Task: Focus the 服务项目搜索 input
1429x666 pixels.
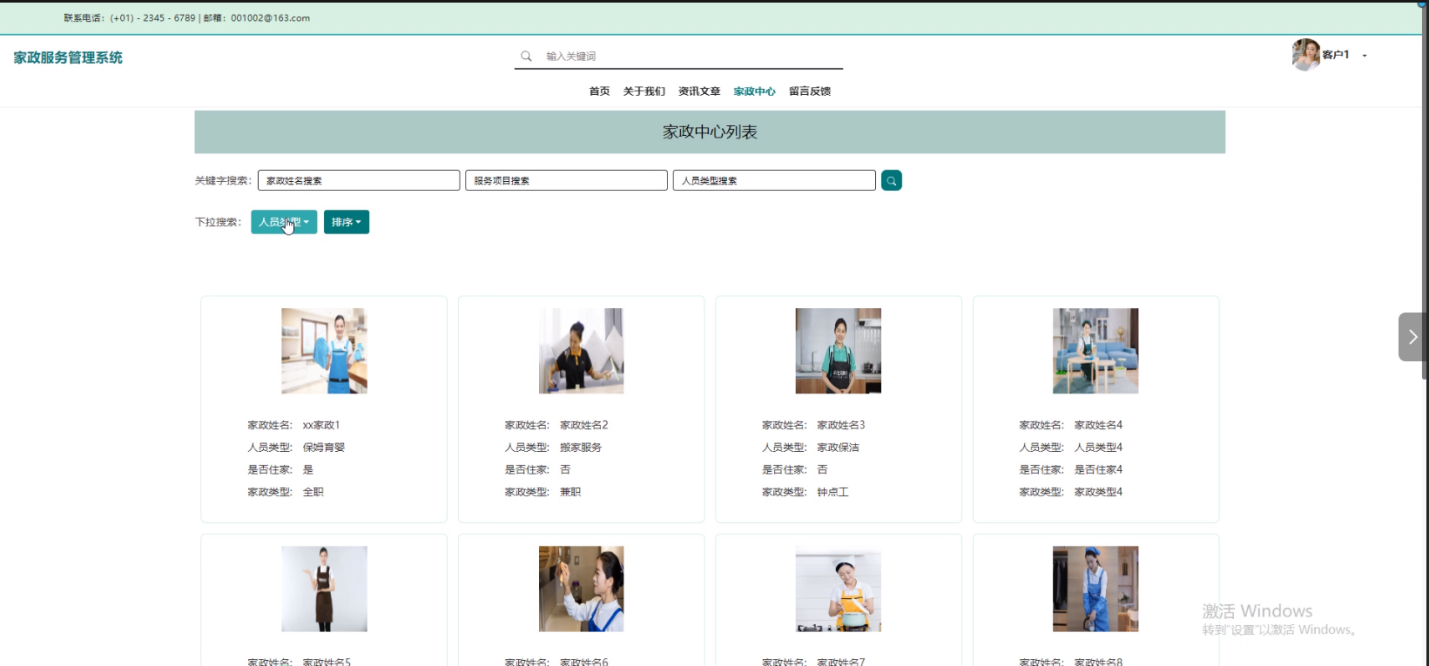Action: click(x=566, y=180)
